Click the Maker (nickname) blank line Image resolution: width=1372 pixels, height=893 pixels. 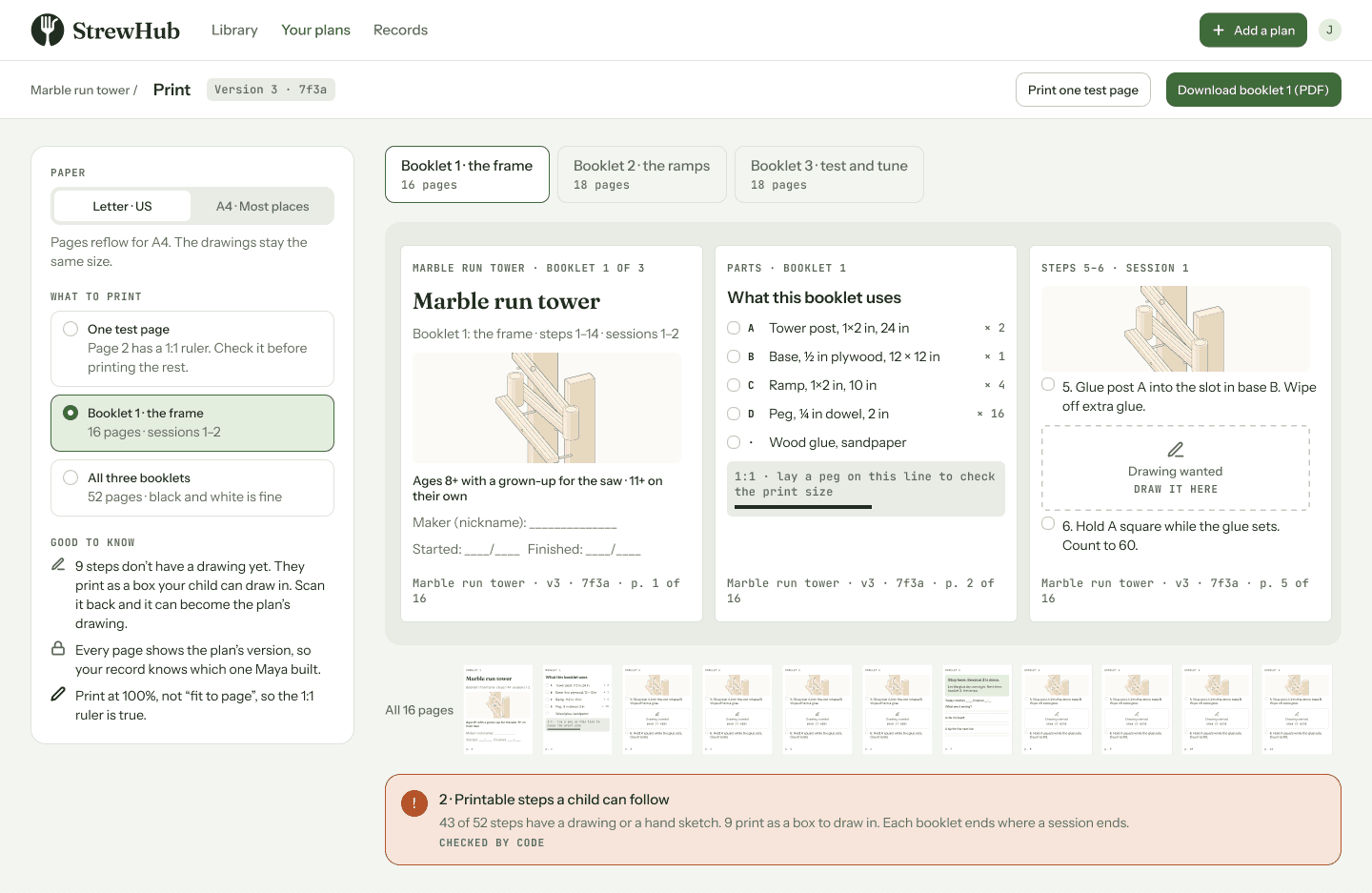(574, 523)
